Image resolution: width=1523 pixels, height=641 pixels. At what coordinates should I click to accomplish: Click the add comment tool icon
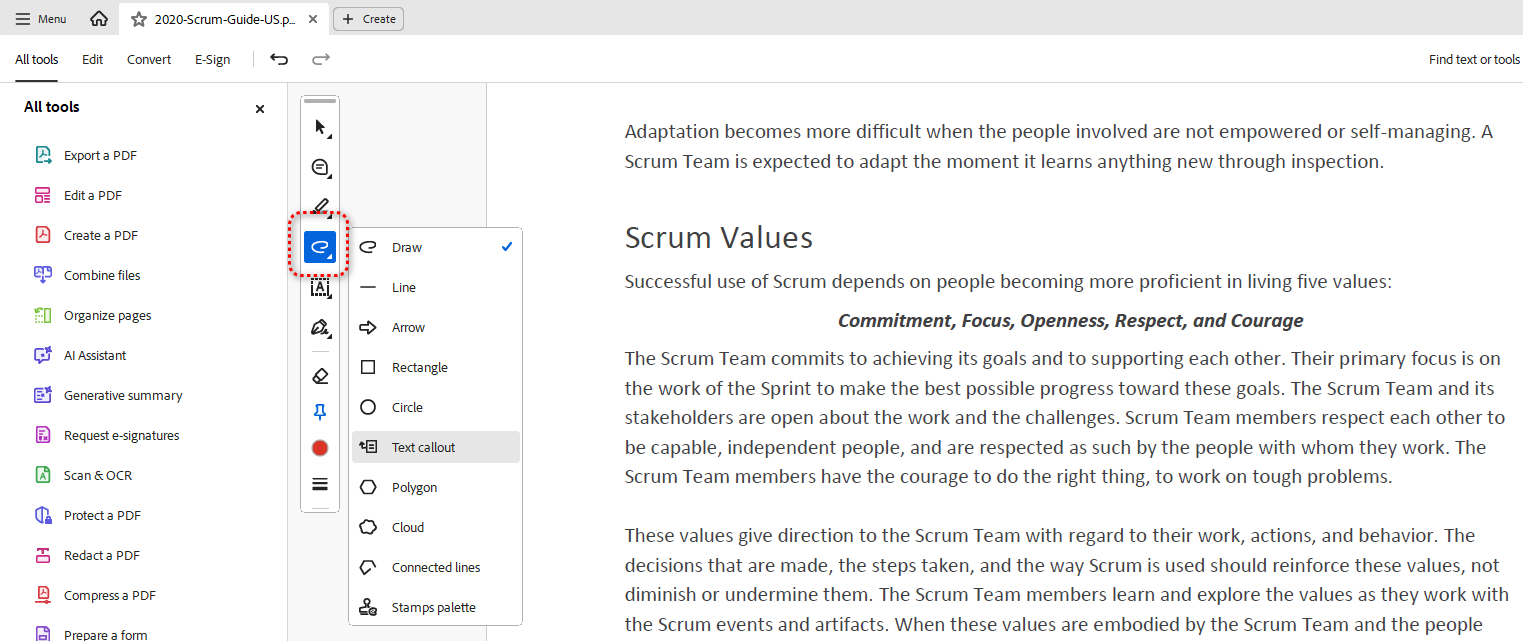(x=320, y=167)
